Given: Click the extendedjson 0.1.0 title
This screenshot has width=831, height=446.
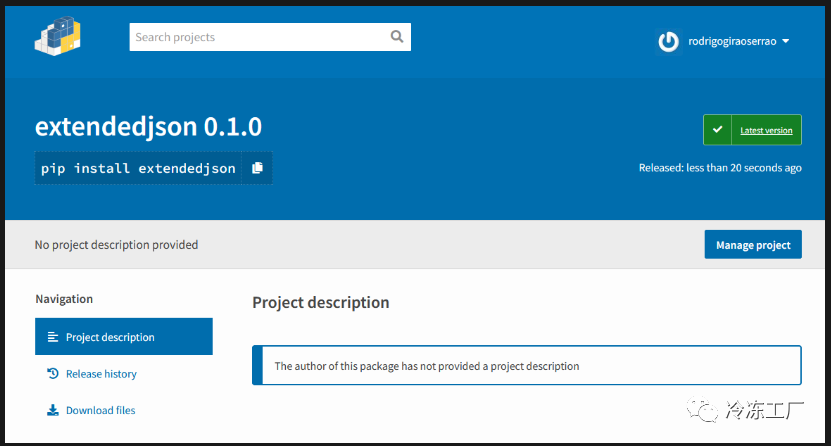Looking at the screenshot, I should [148, 127].
